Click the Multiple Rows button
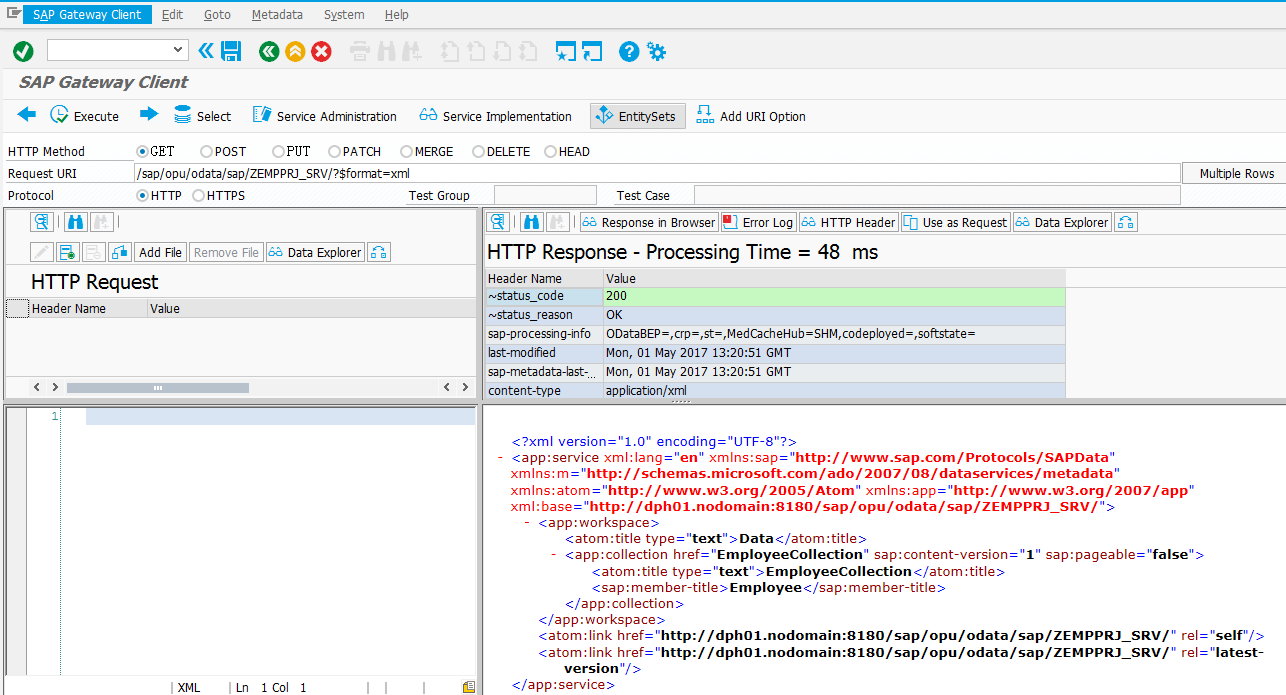The image size is (1286, 695). [x=1235, y=174]
